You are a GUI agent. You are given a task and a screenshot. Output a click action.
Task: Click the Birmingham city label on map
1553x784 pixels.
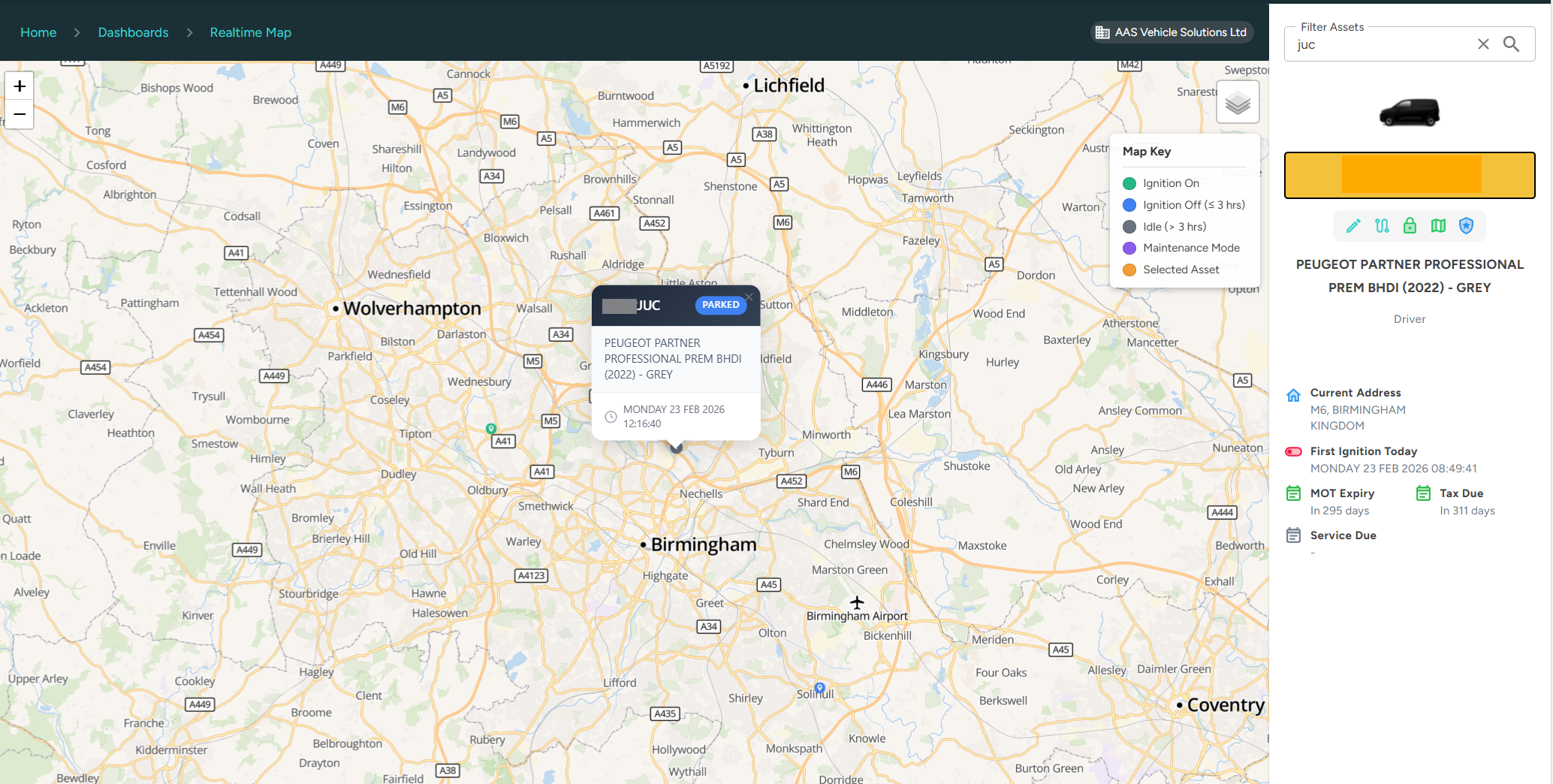pyautogui.click(x=704, y=544)
